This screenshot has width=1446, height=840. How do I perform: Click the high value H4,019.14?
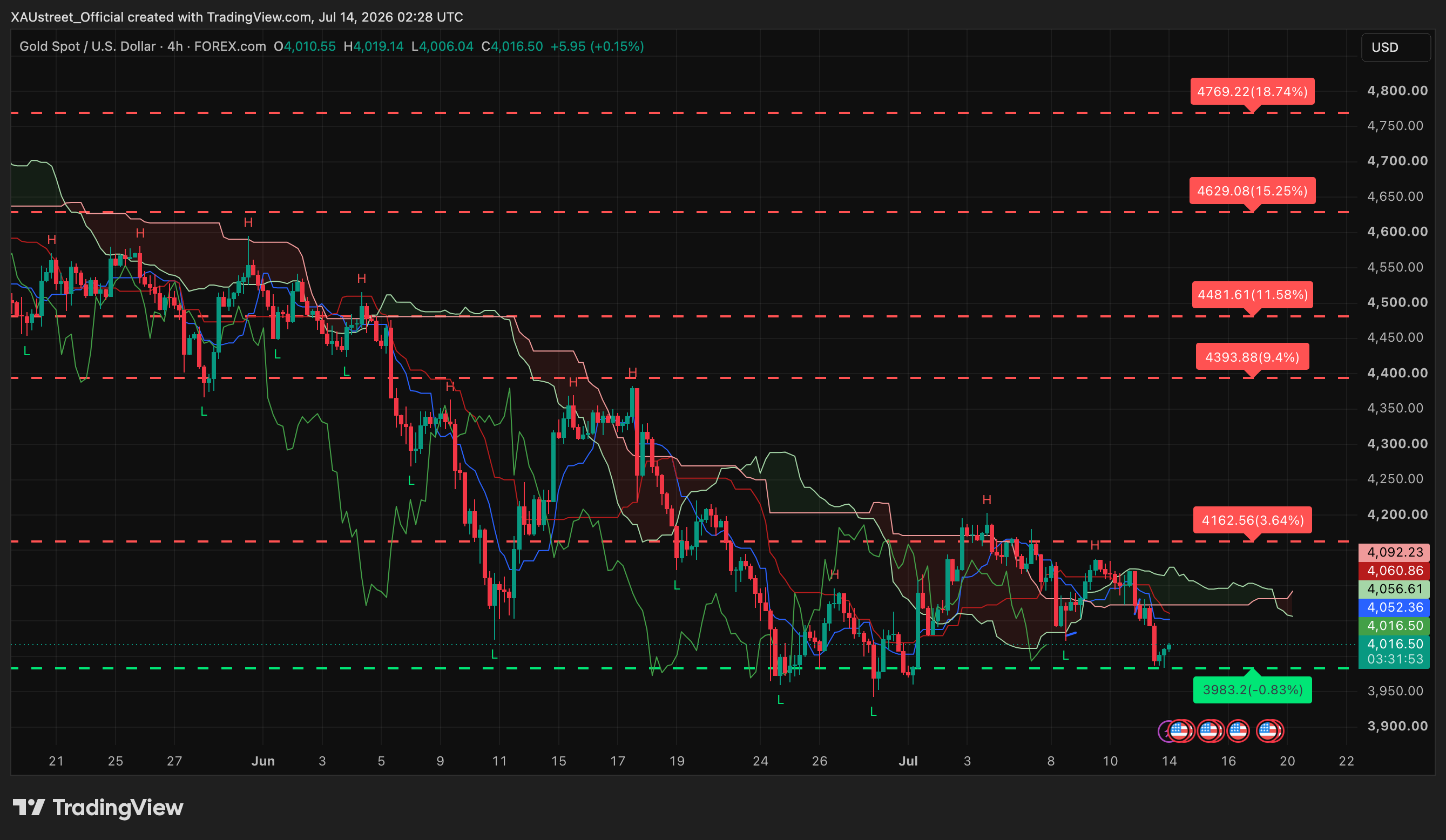click(374, 46)
